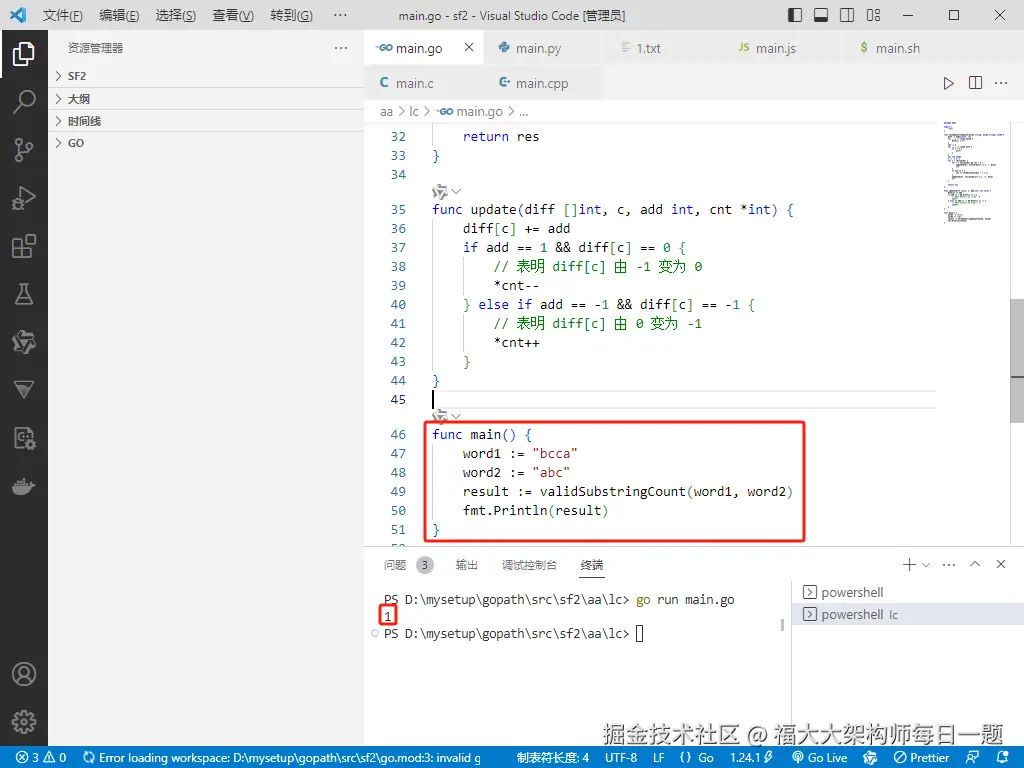This screenshot has width=1024, height=768.
Task: Open notifications bell in status bar
Action: pos(1003,758)
